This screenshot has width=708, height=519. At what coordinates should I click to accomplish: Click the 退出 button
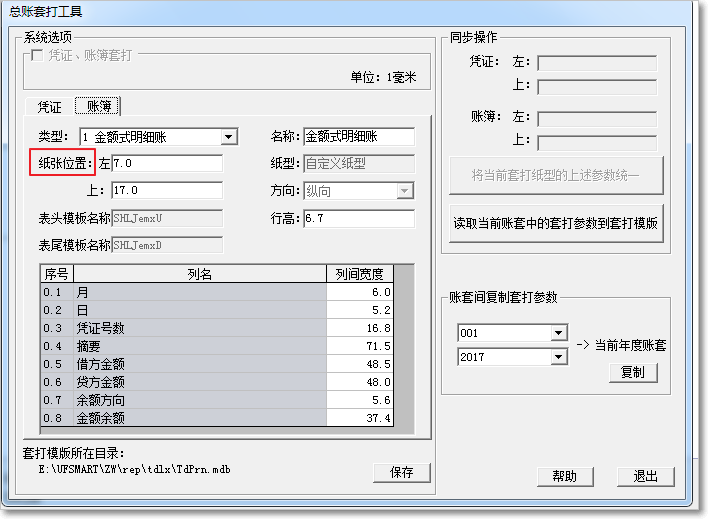click(x=646, y=476)
